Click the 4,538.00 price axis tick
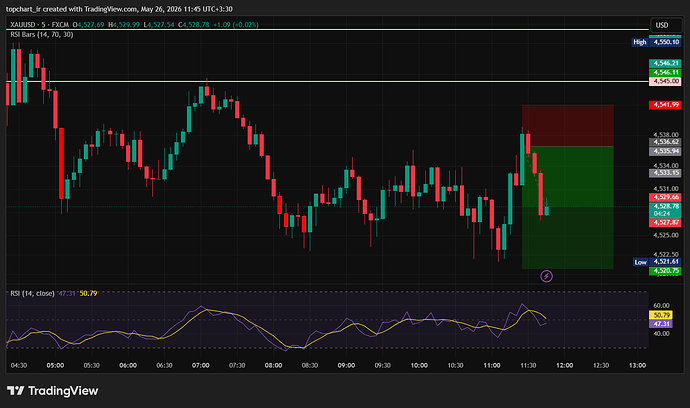 coord(666,135)
